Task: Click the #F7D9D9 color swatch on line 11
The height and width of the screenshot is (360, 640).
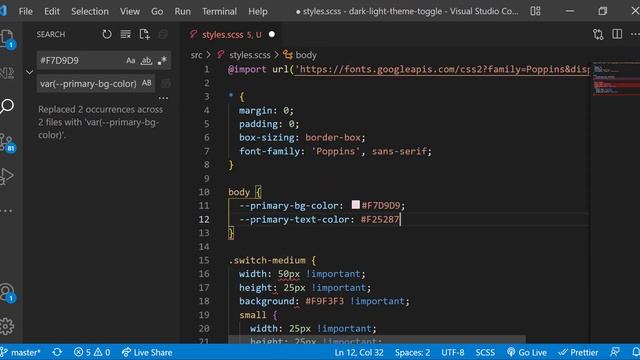Action: 356,204
